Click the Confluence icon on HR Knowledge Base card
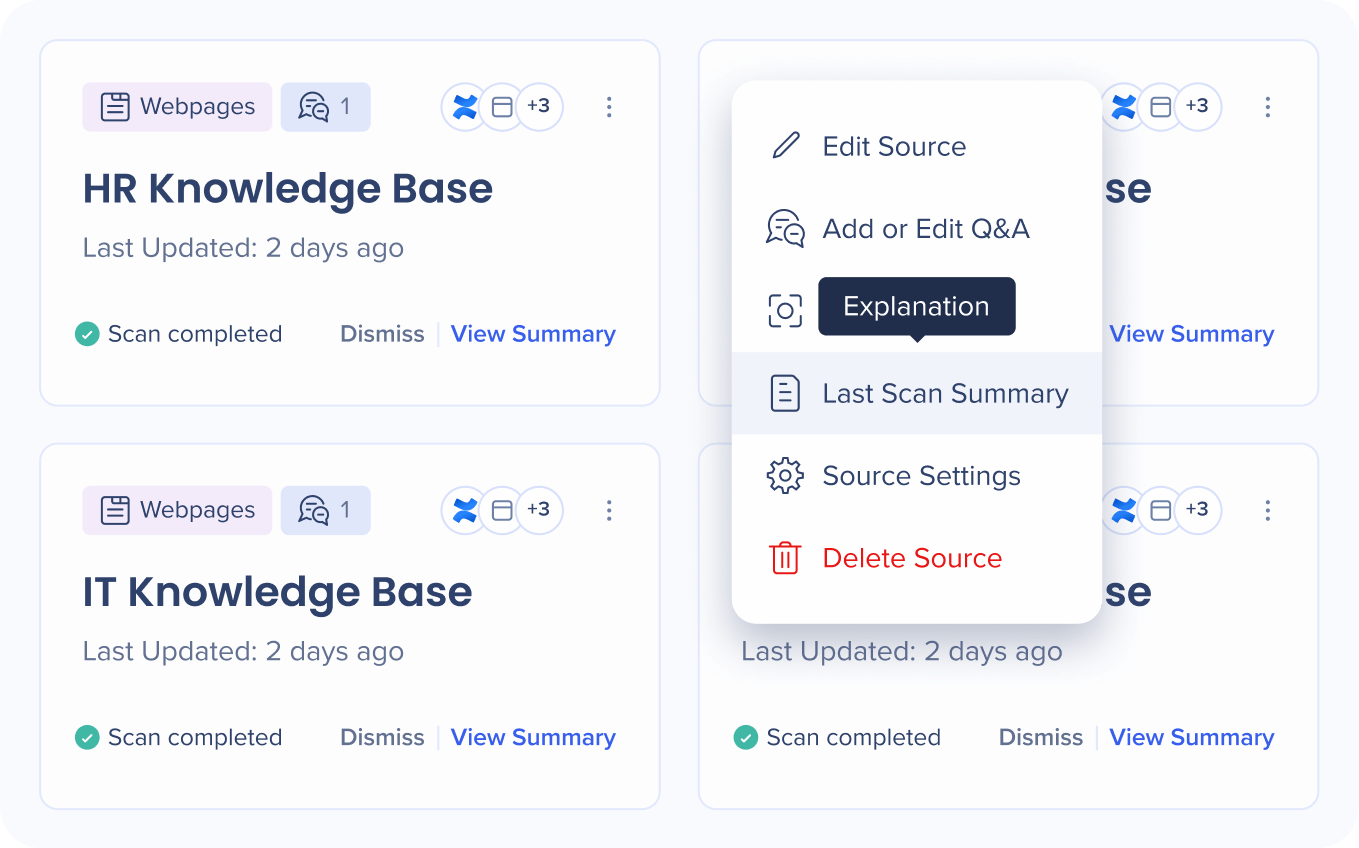Viewport: 1359px width, 848px height. (x=465, y=107)
